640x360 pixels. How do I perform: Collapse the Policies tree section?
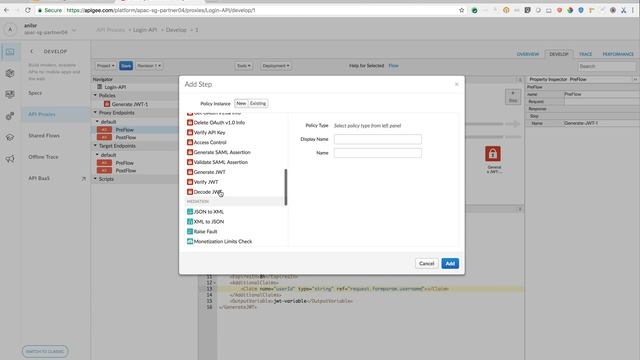click(x=96, y=95)
